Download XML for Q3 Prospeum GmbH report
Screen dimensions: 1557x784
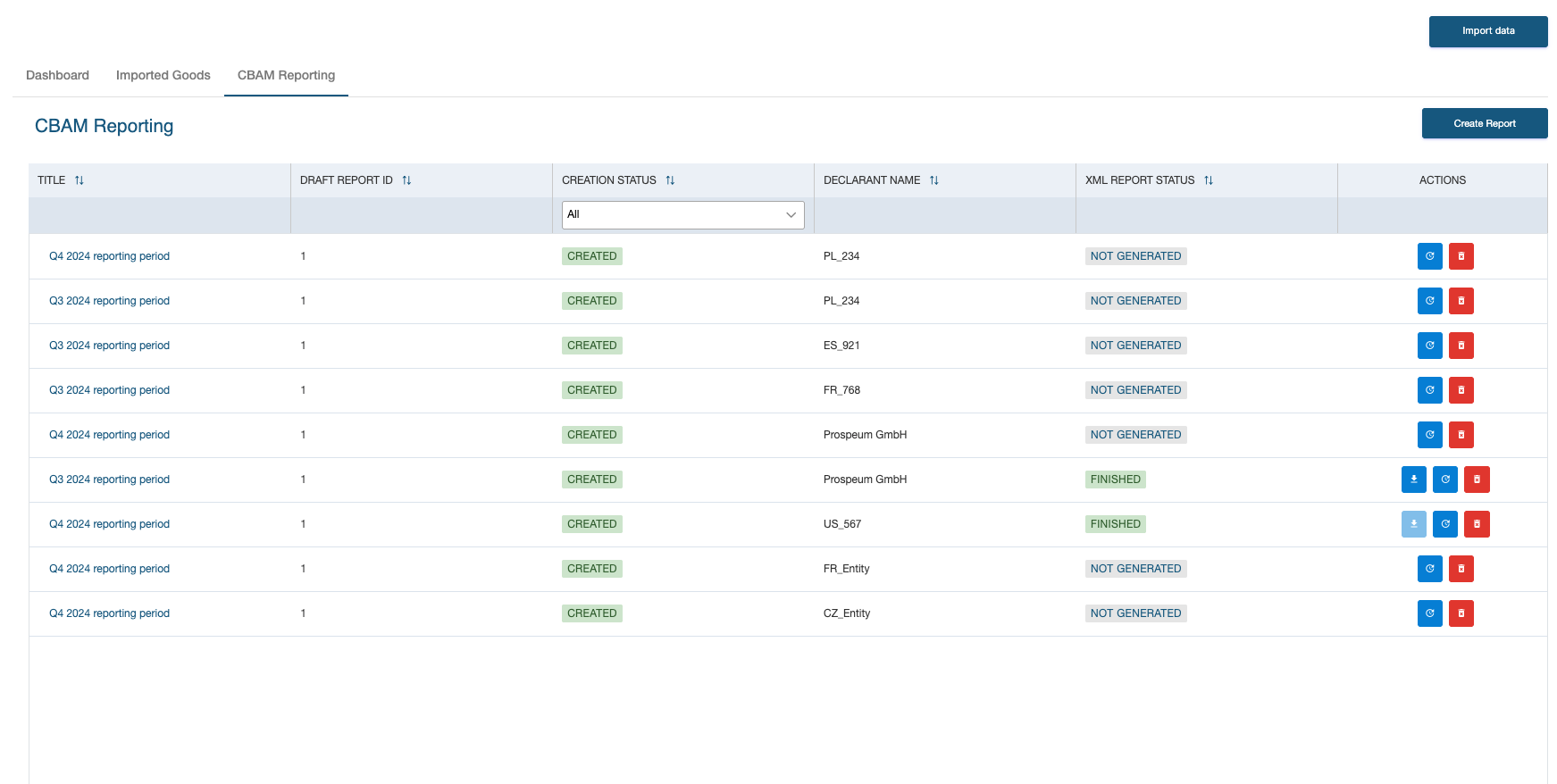(x=1413, y=480)
